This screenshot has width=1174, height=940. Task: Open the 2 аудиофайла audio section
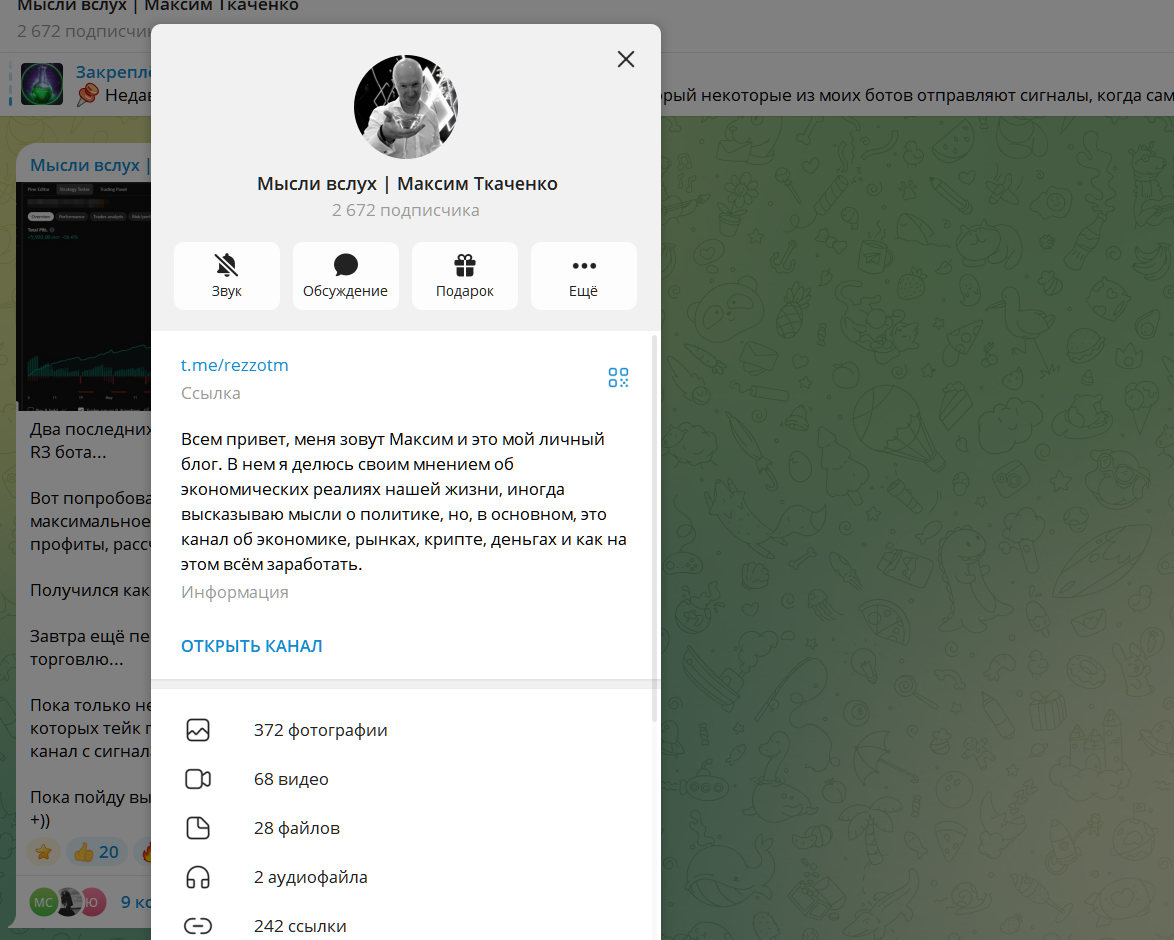click(405, 877)
